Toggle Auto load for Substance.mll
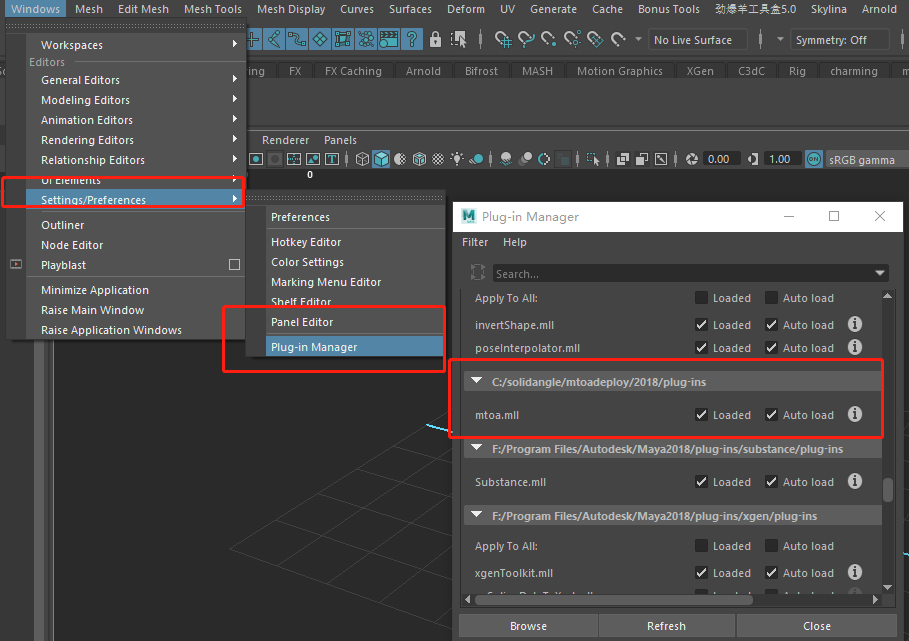909x641 pixels. coord(772,482)
